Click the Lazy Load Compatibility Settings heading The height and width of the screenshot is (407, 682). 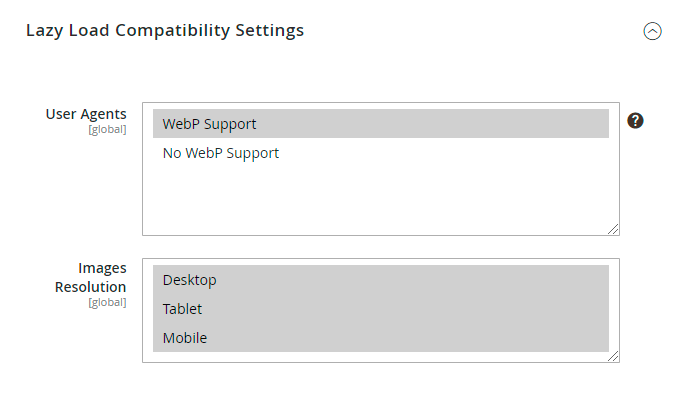click(164, 30)
